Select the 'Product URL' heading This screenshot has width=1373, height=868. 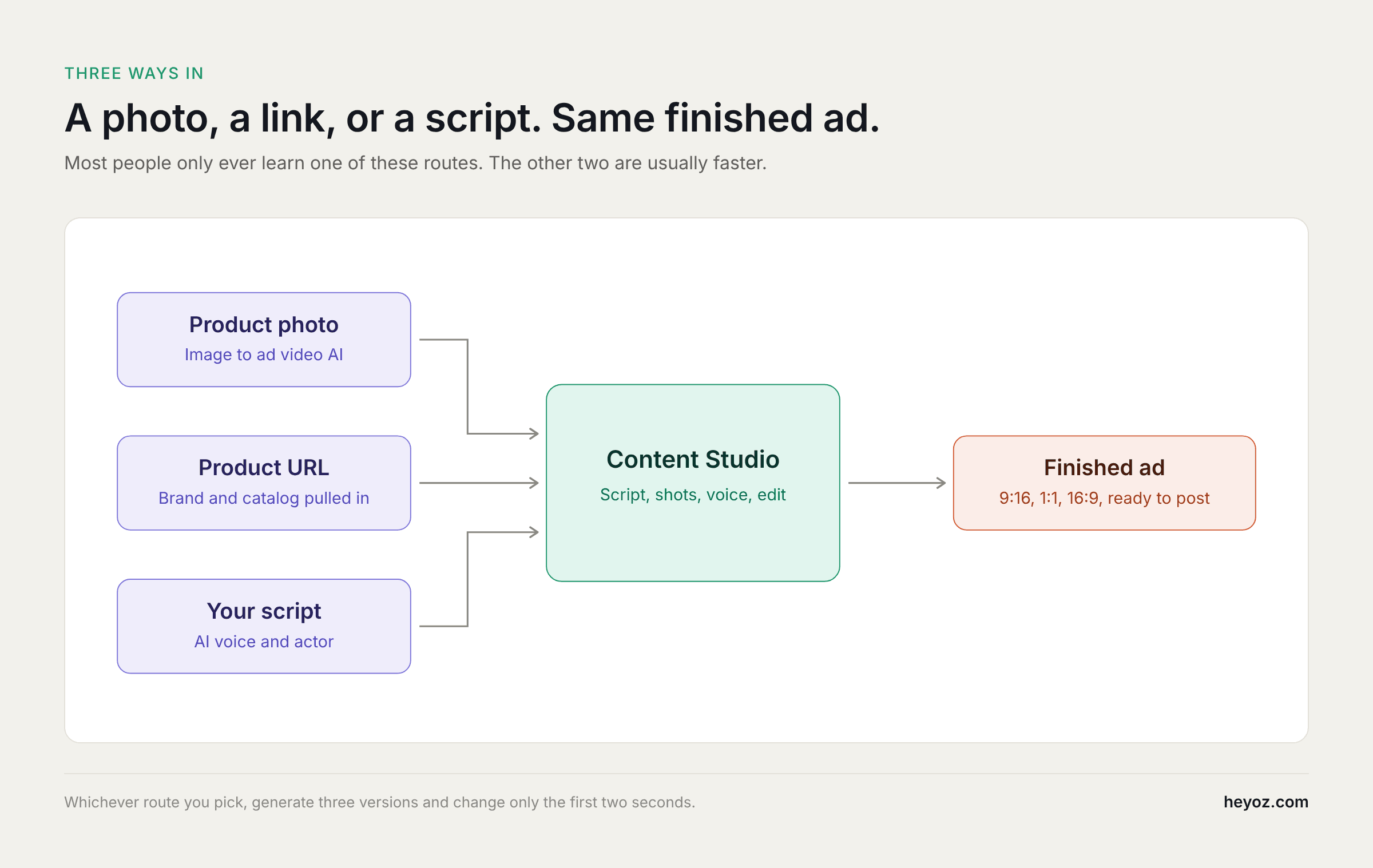(264, 468)
